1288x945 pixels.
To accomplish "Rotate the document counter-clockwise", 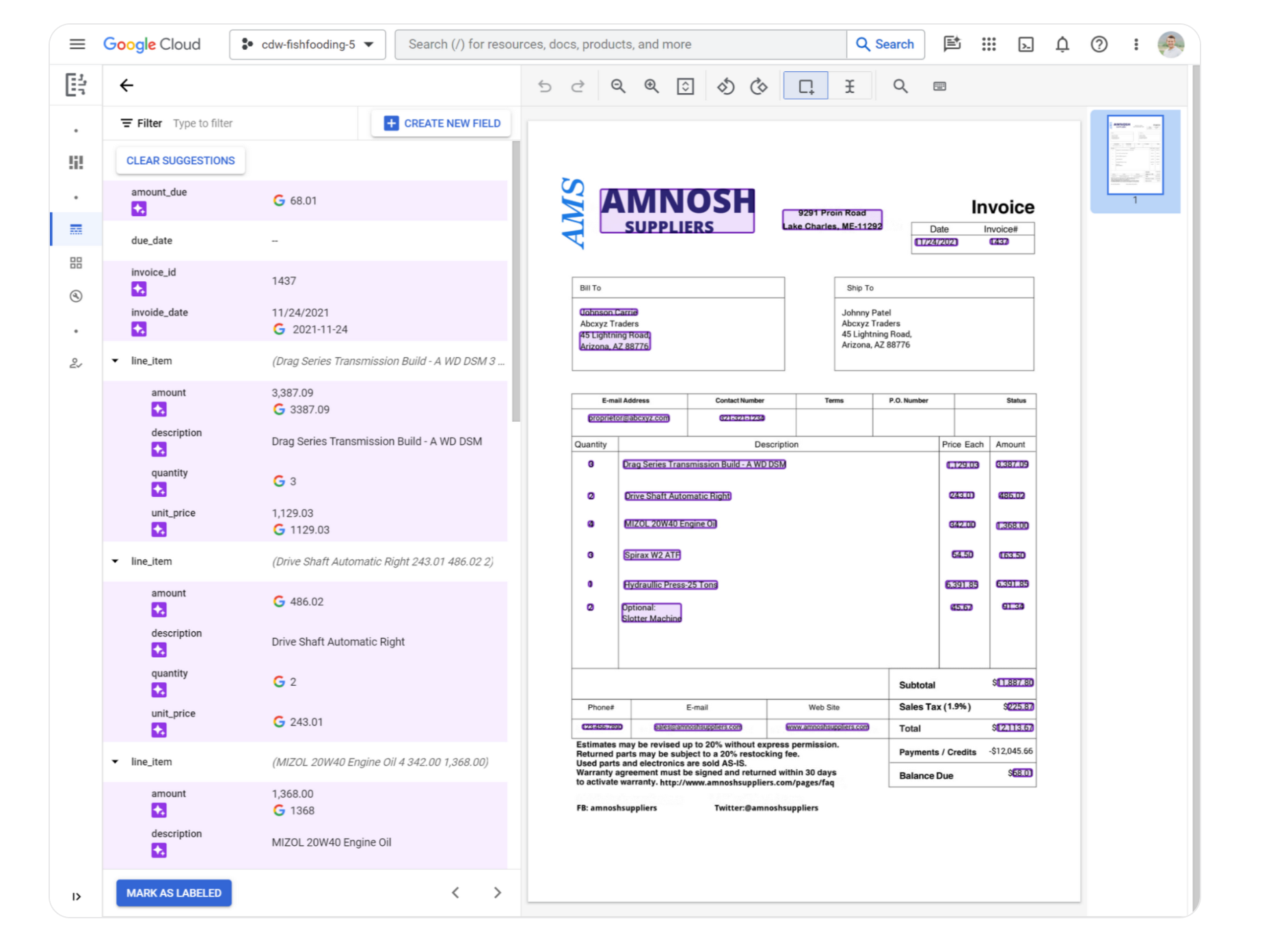I will pos(725,86).
